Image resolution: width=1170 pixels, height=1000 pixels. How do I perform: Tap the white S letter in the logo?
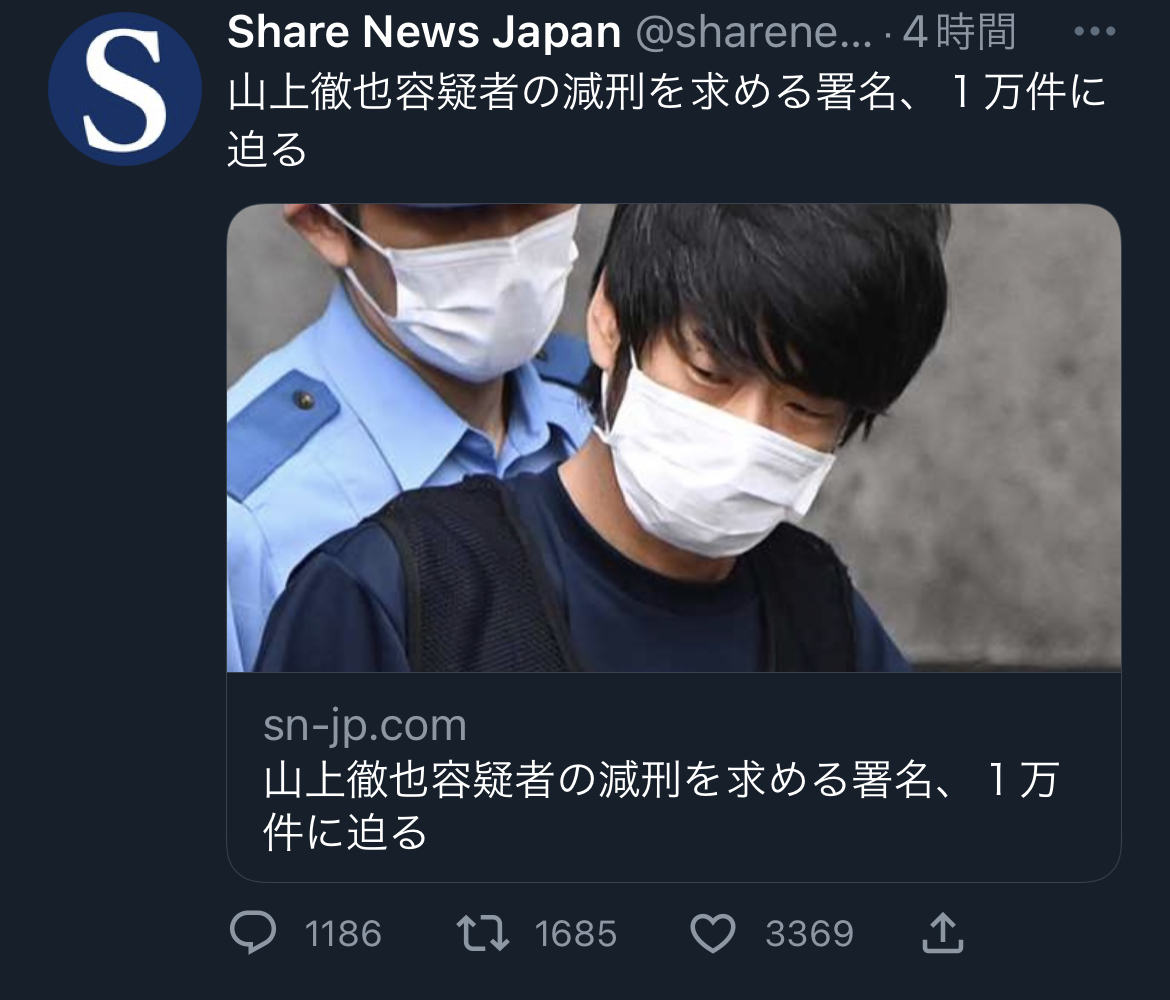(125, 90)
